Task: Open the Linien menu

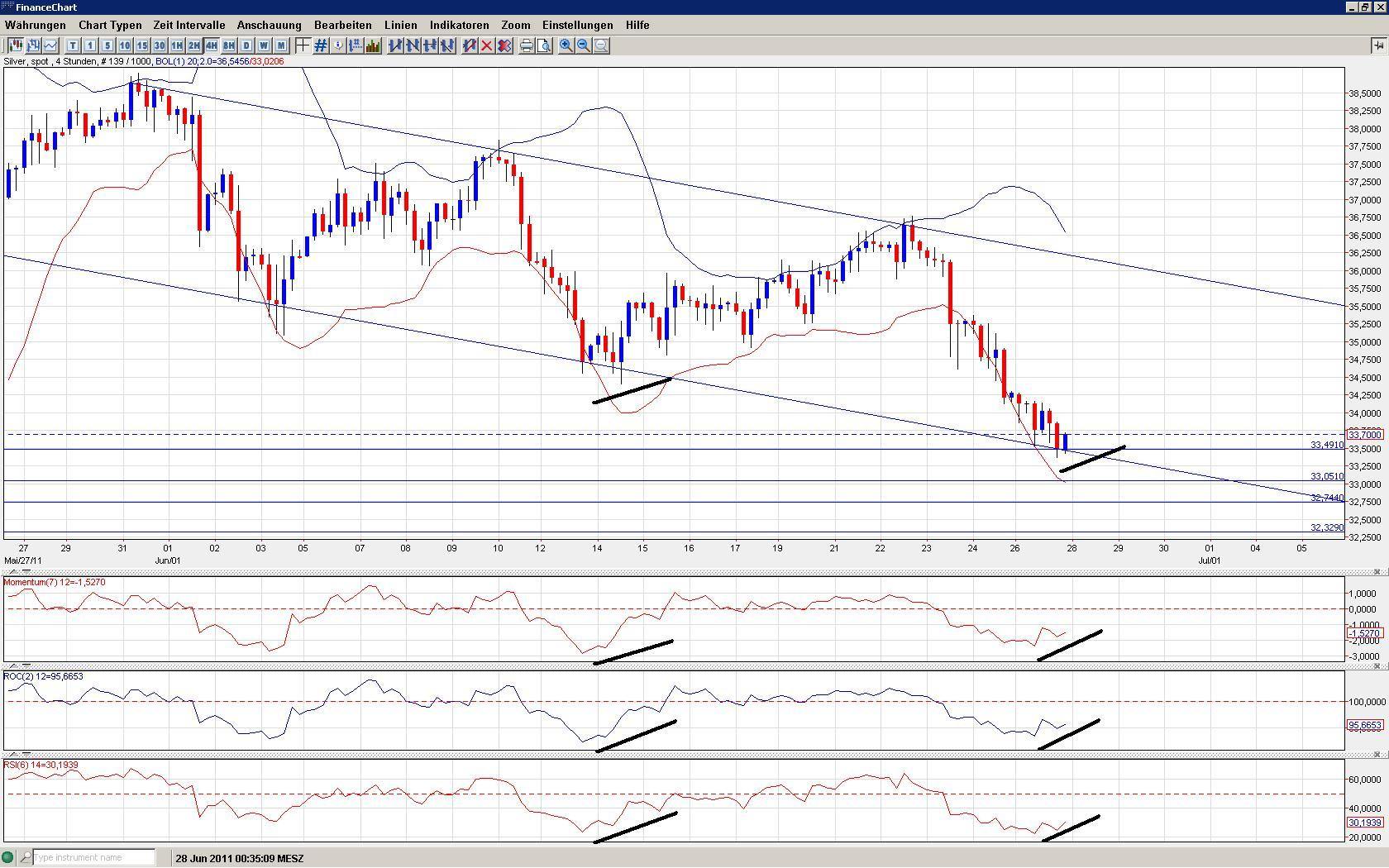Action: click(401, 25)
